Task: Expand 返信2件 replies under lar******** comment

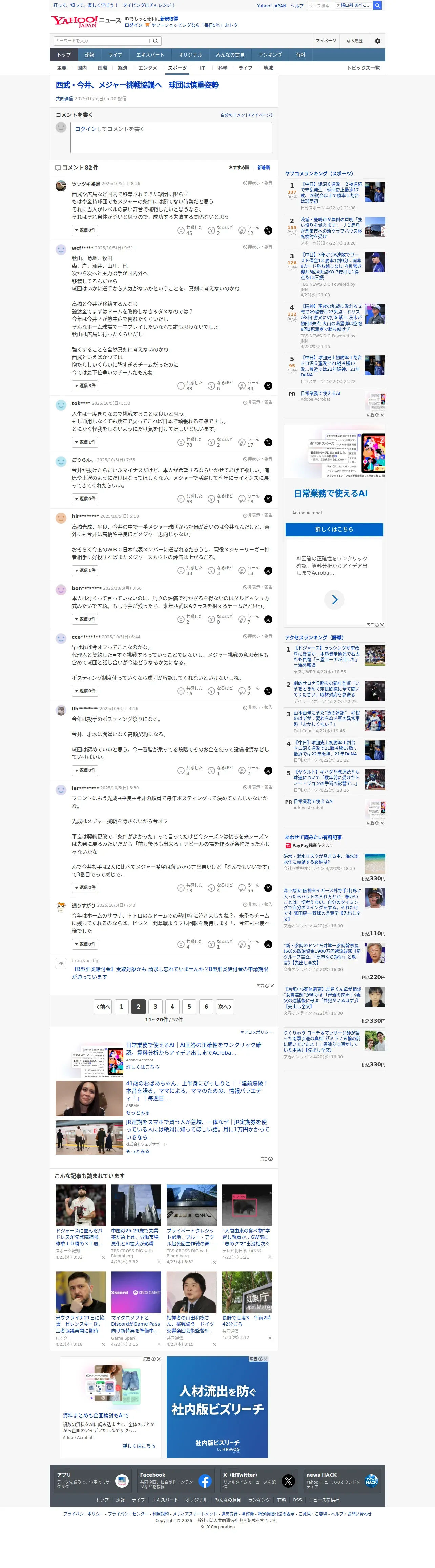Action: point(85,887)
